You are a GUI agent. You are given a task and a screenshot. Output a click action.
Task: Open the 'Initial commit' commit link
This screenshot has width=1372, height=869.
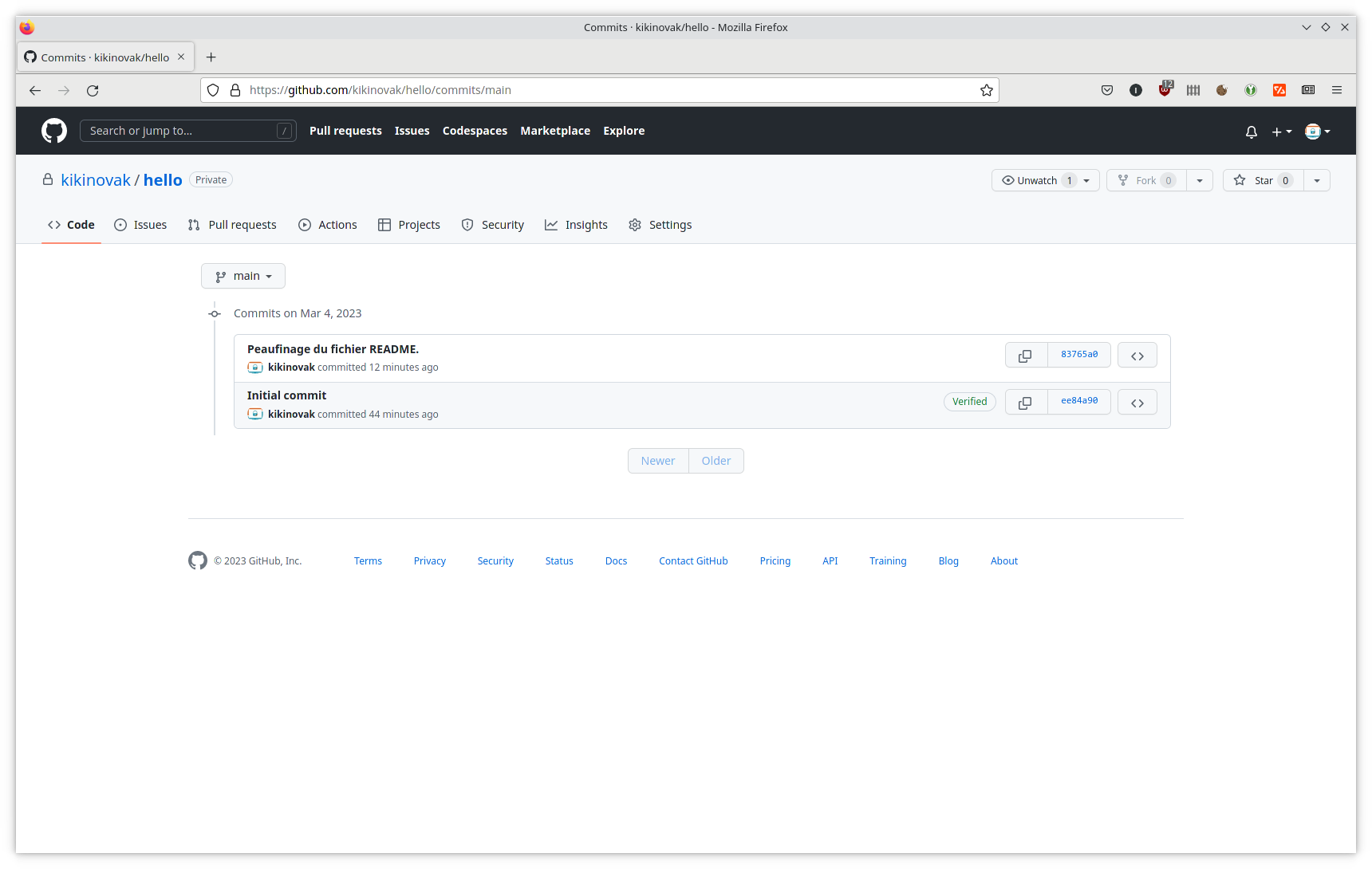(286, 395)
